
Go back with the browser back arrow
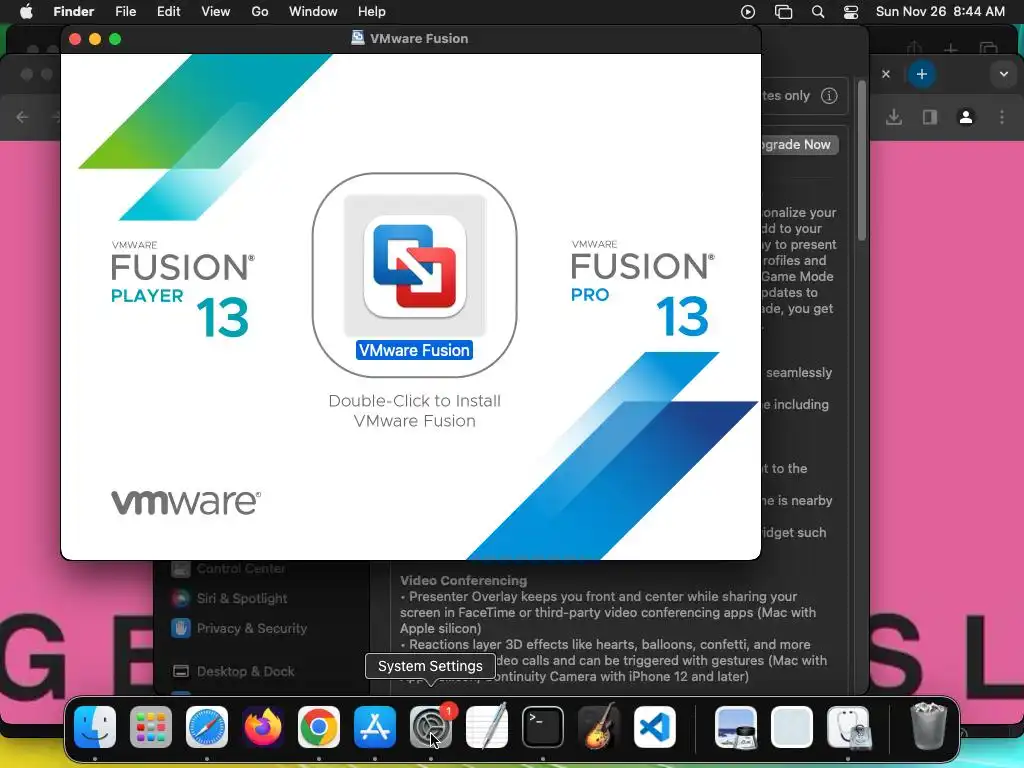(22, 117)
